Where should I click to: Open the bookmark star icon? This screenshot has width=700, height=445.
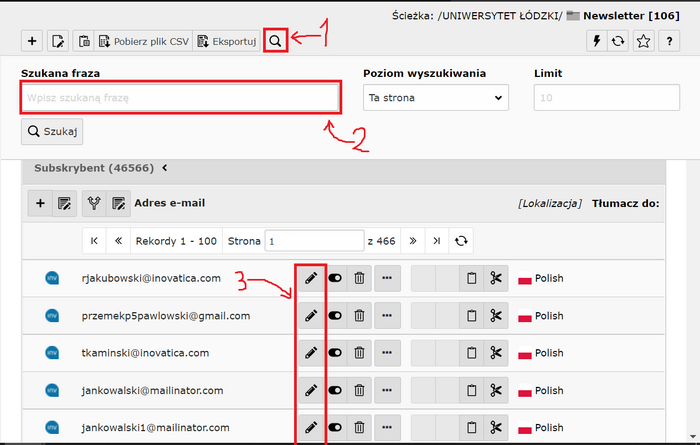[644, 41]
